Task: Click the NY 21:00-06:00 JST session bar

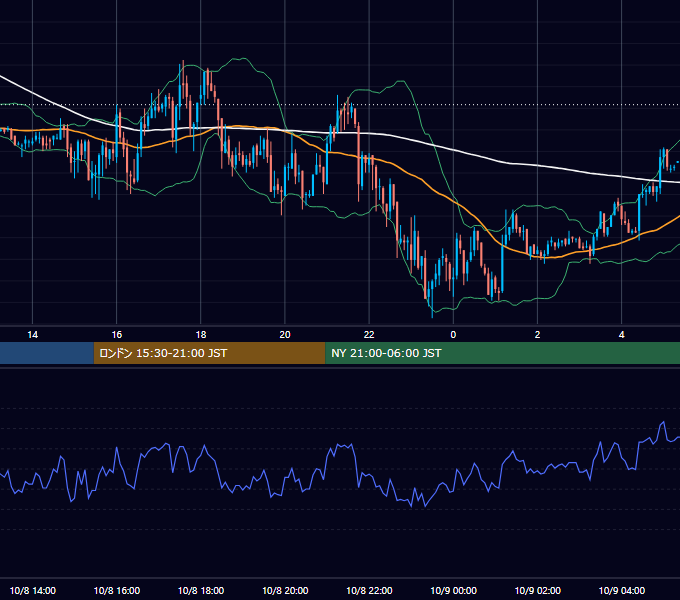Action: click(x=502, y=353)
